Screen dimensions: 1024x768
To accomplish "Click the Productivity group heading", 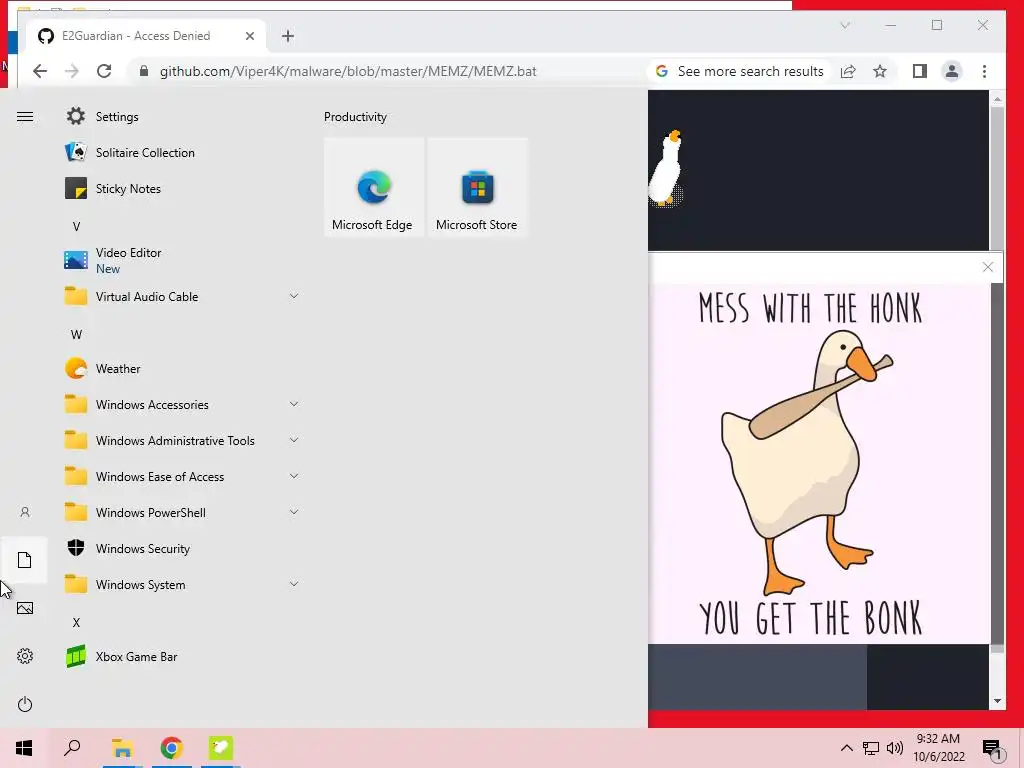I will [x=355, y=117].
